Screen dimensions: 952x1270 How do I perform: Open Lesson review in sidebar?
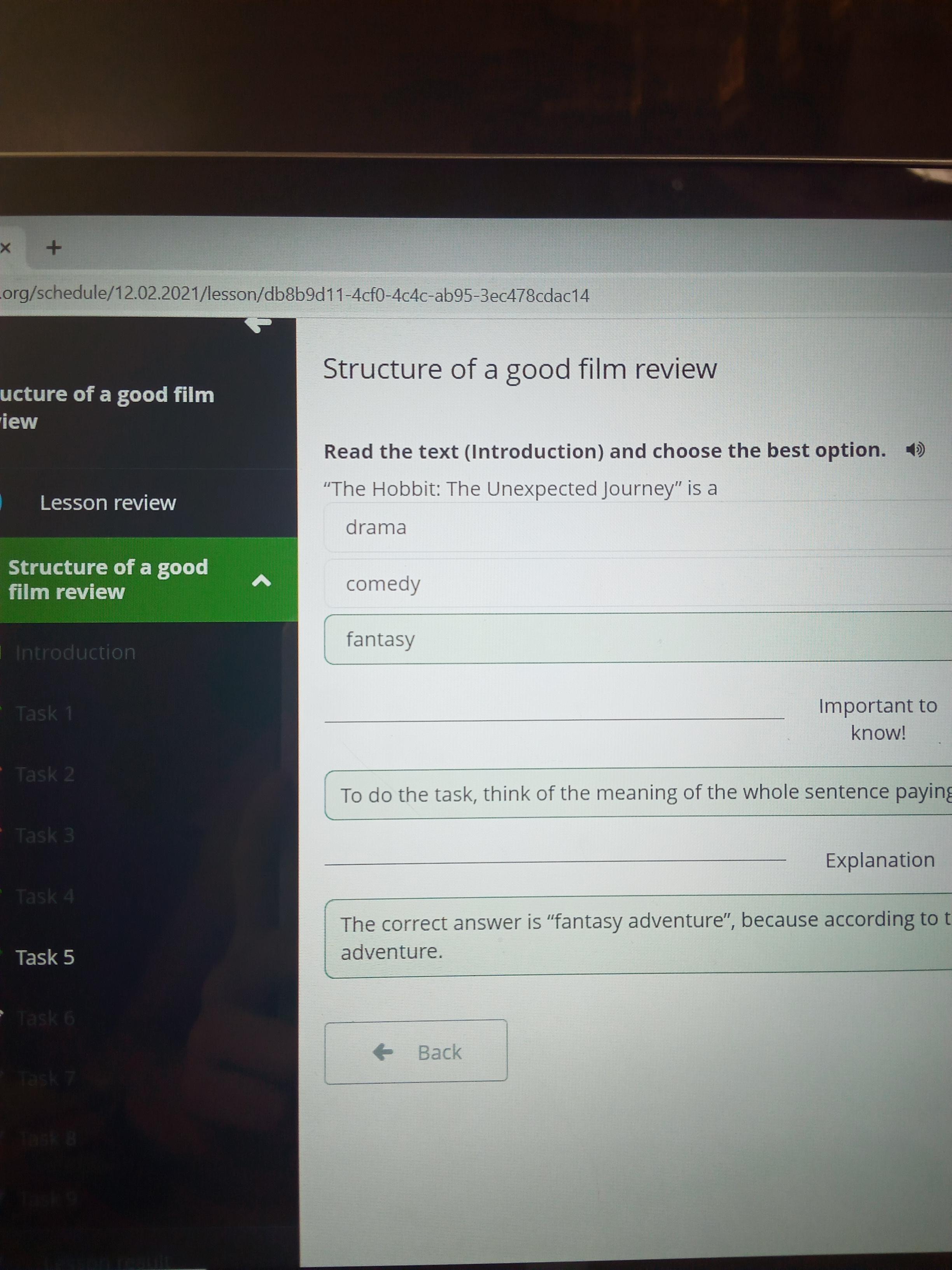click(108, 503)
